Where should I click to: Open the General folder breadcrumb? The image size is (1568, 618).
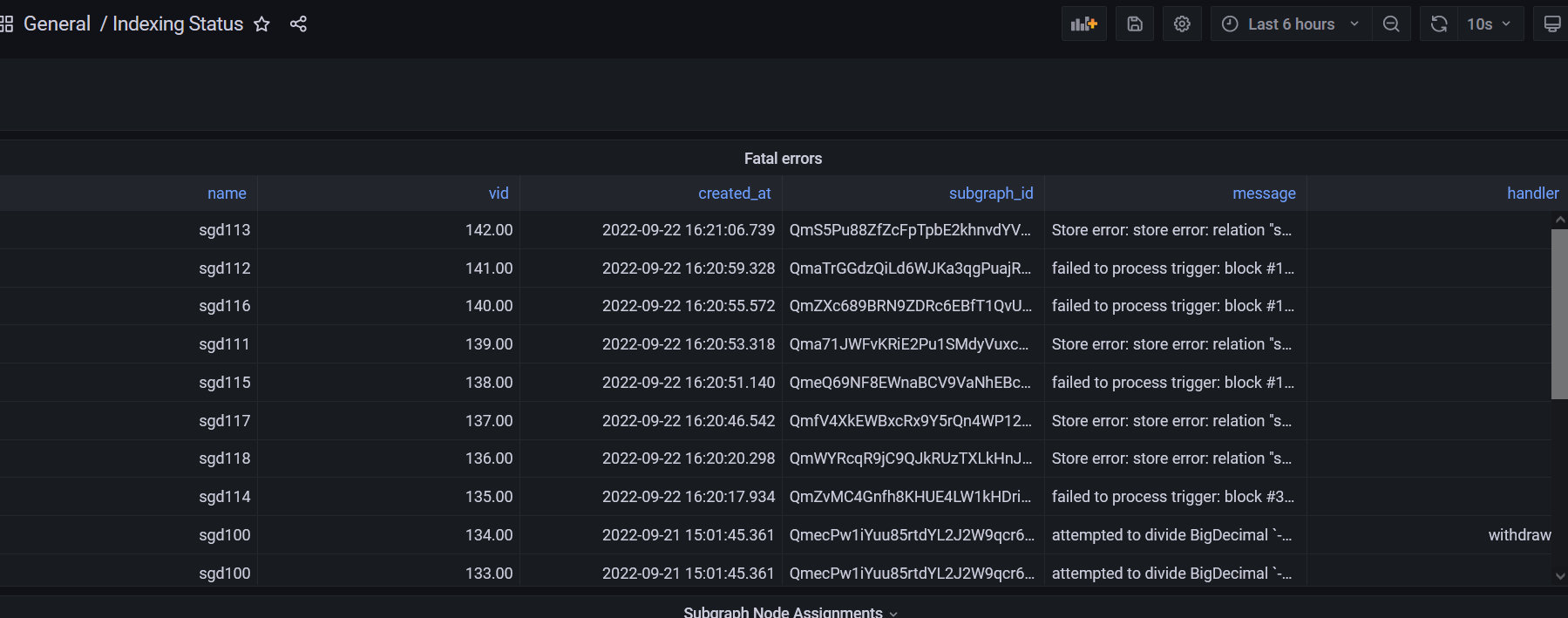pos(57,24)
